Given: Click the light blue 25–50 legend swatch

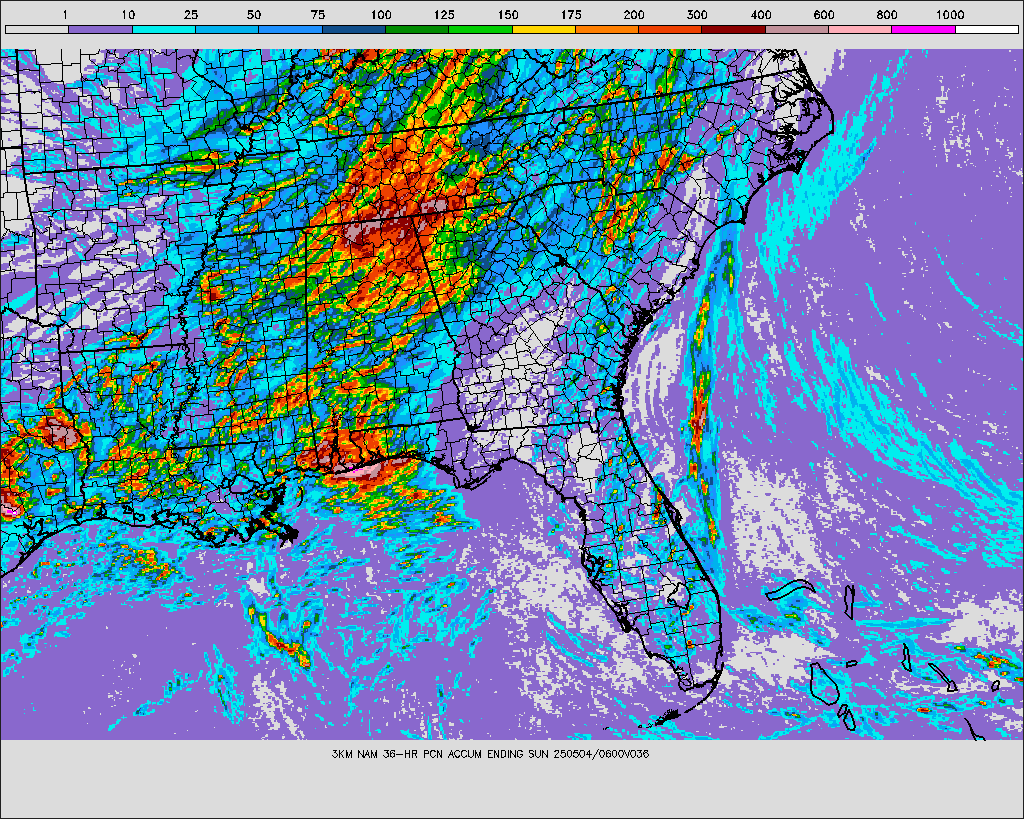Looking at the screenshot, I should [227, 29].
